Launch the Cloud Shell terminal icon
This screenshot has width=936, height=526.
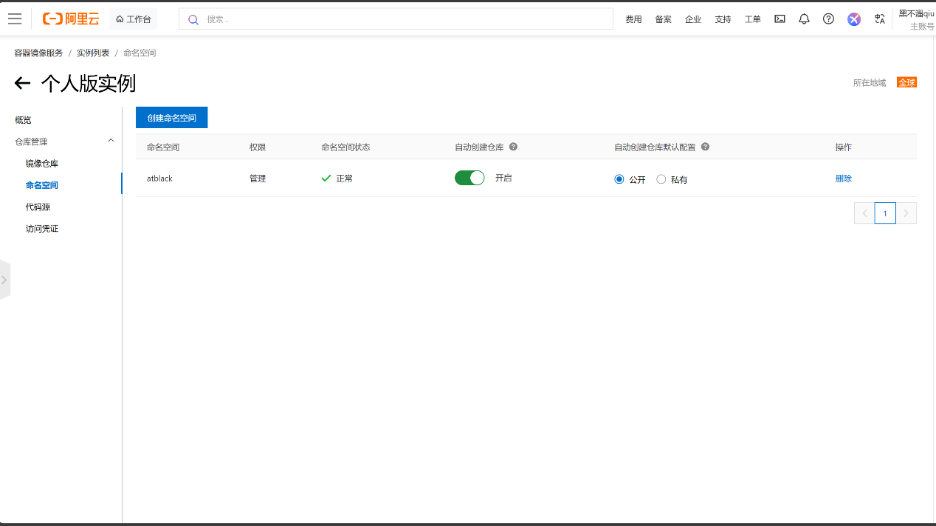[780, 19]
